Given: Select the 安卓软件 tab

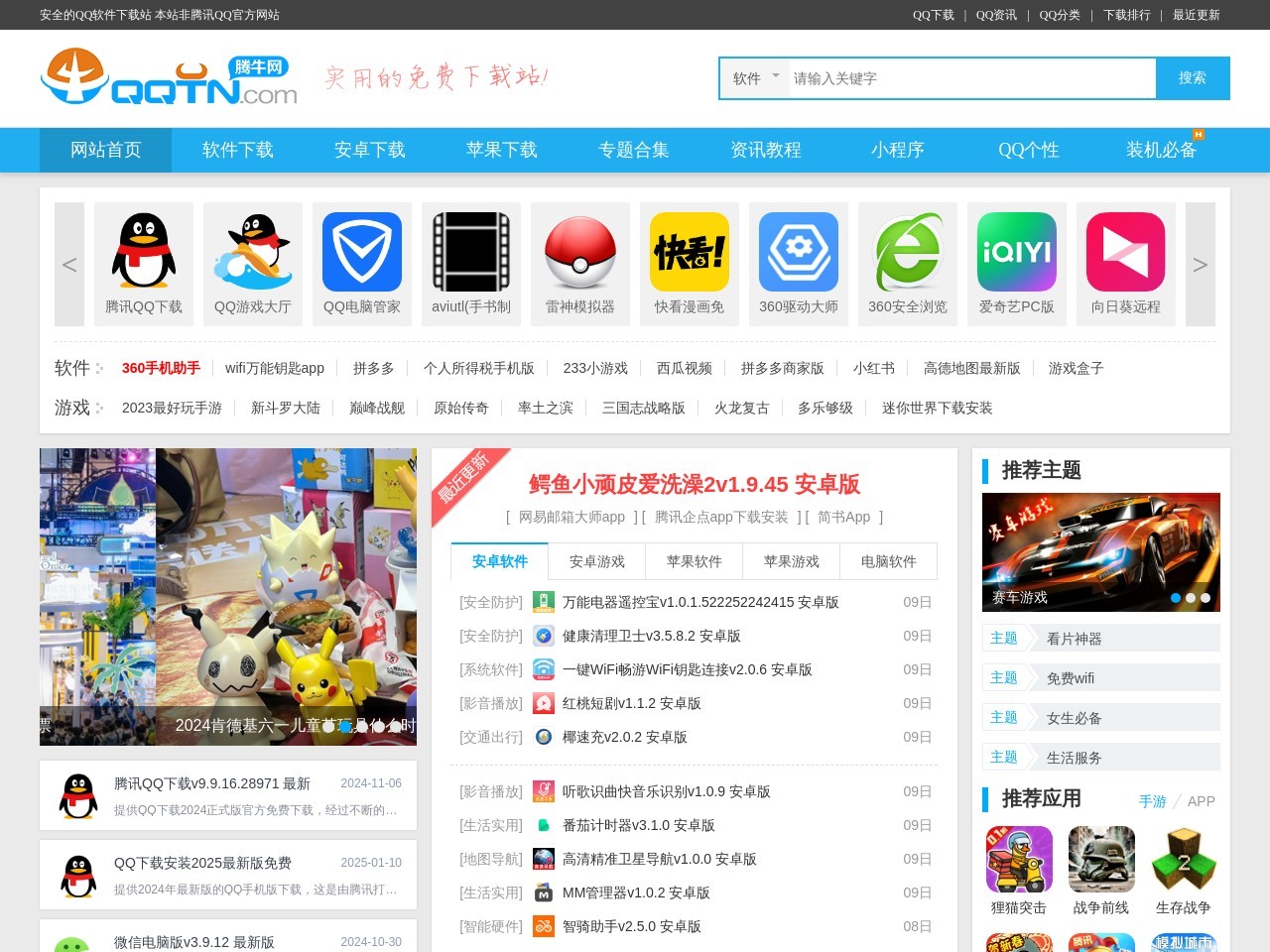Looking at the screenshot, I should [500, 561].
